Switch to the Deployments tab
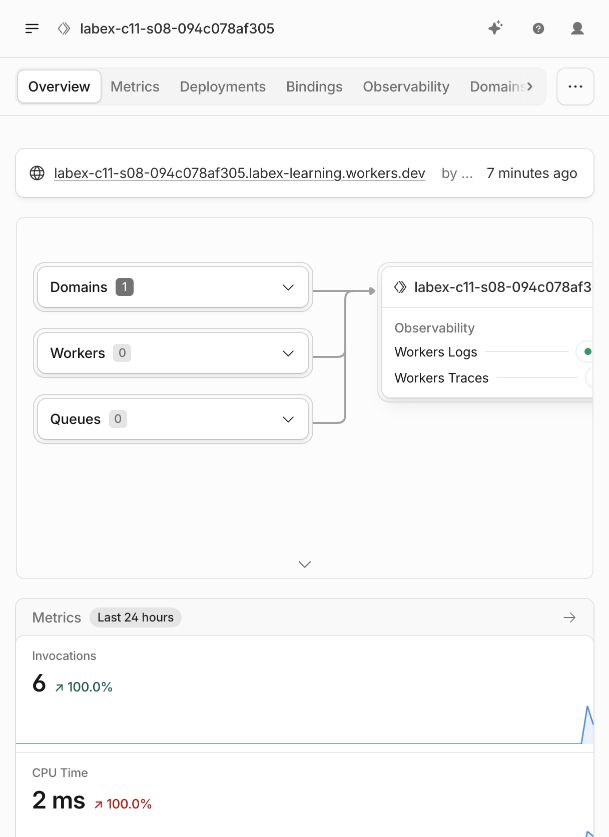609x837 pixels. [223, 86]
